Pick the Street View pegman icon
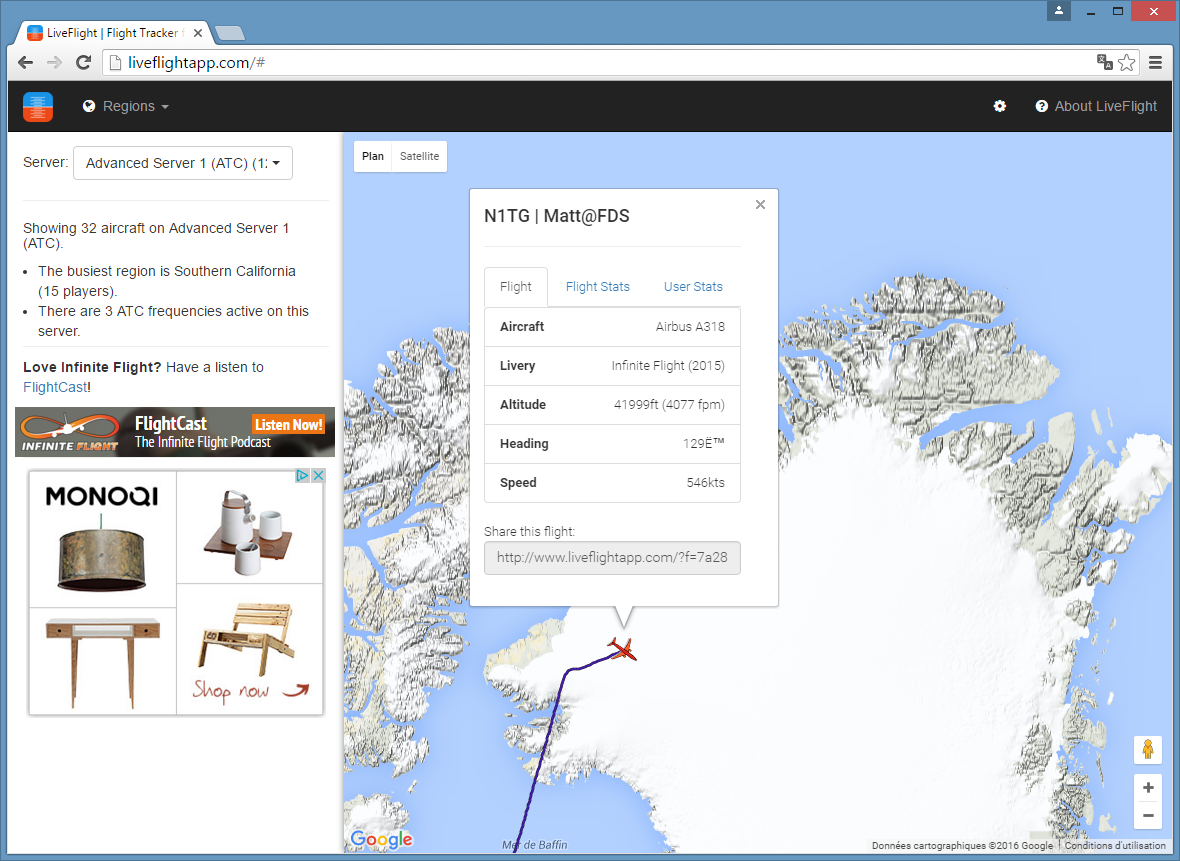The width and height of the screenshot is (1180, 861). pyautogui.click(x=1148, y=750)
